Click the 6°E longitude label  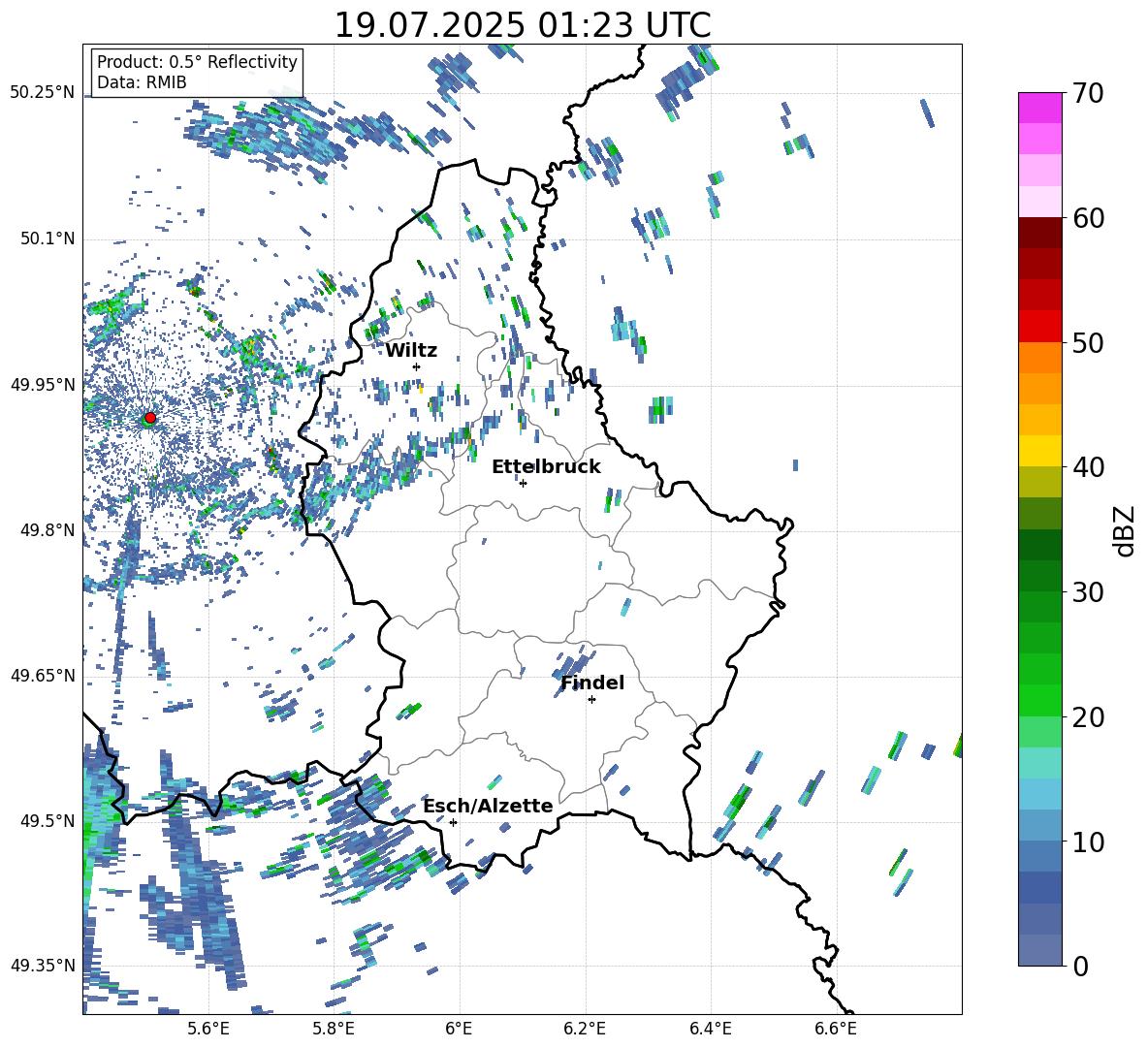click(x=459, y=1029)
